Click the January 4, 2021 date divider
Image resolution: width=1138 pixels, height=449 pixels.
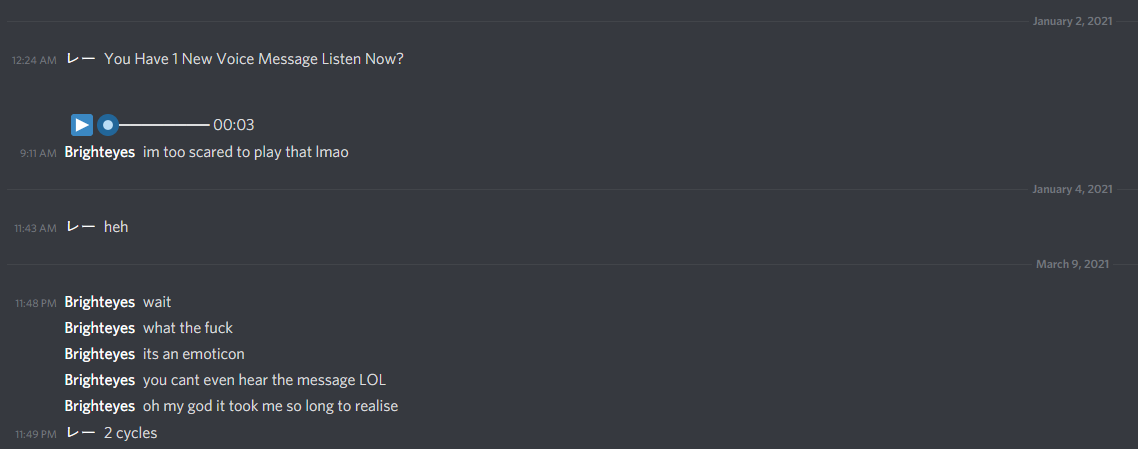1072,189
